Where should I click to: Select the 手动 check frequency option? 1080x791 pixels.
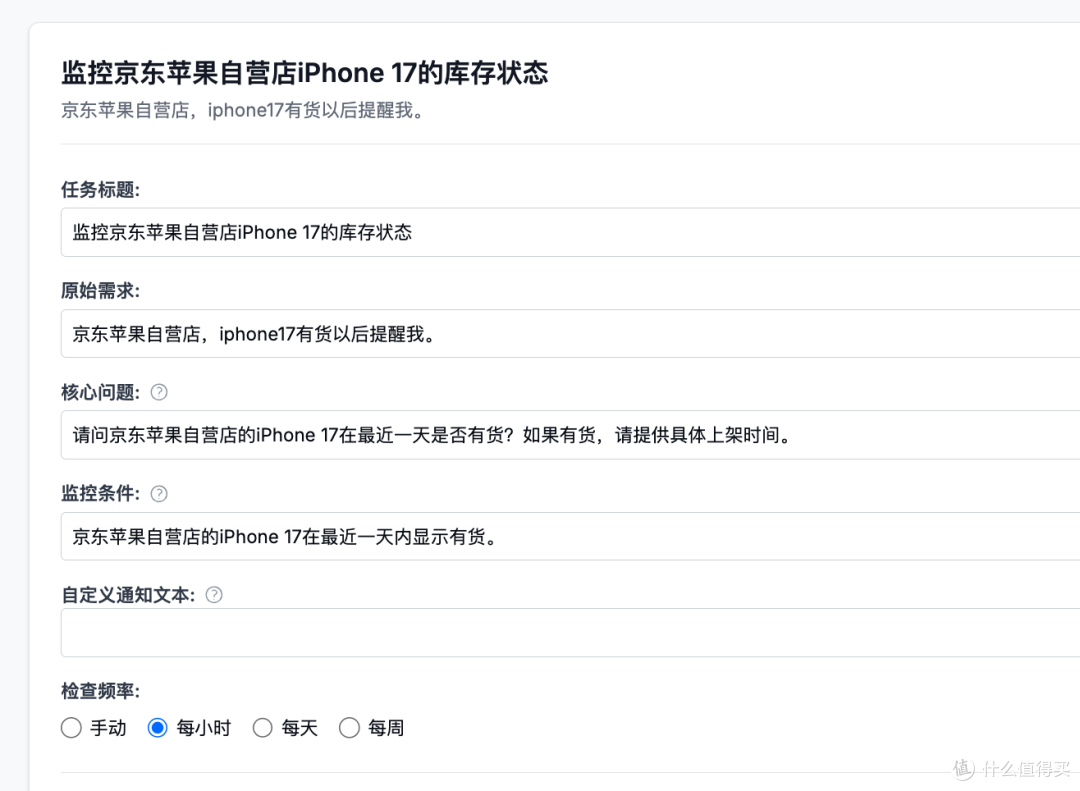(x=71, y=728)
